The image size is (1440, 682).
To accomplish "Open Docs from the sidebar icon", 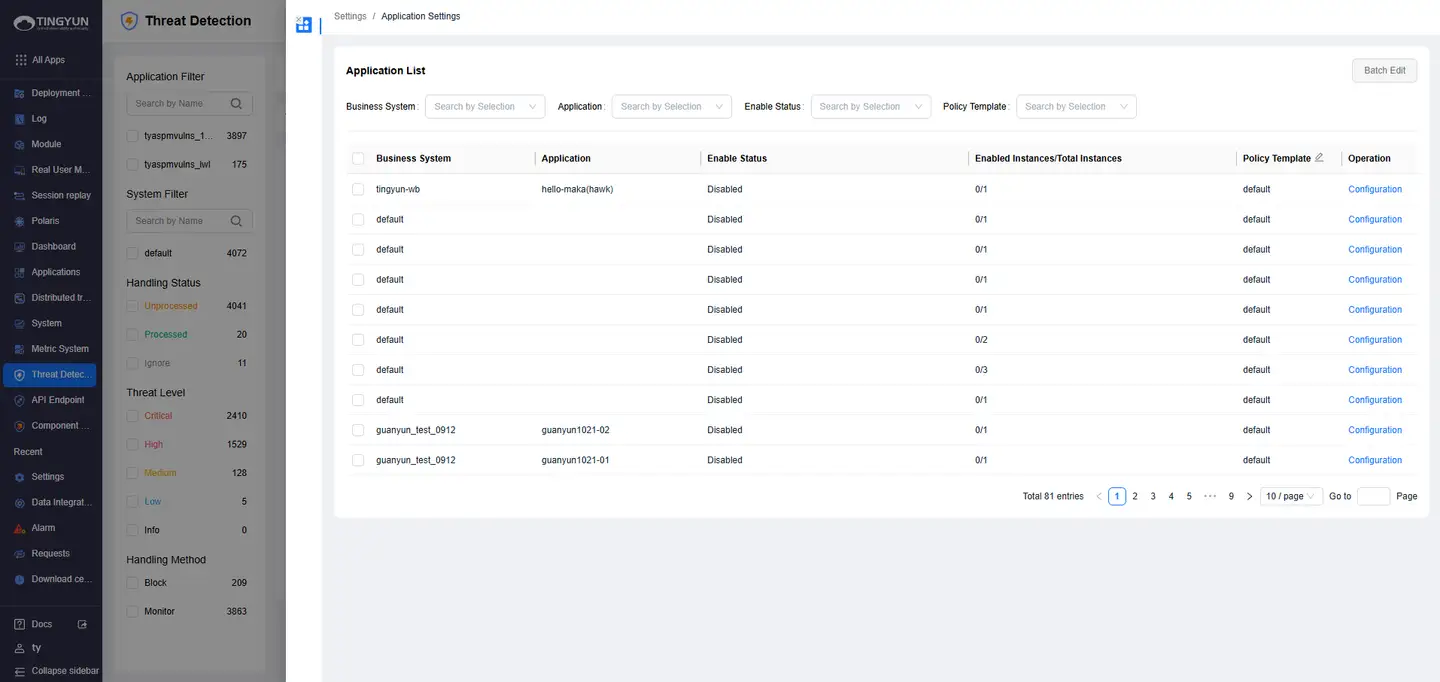I will tap(20, 624).
